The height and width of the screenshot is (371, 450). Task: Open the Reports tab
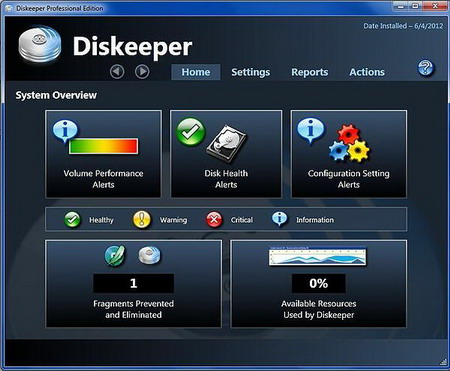310,72
